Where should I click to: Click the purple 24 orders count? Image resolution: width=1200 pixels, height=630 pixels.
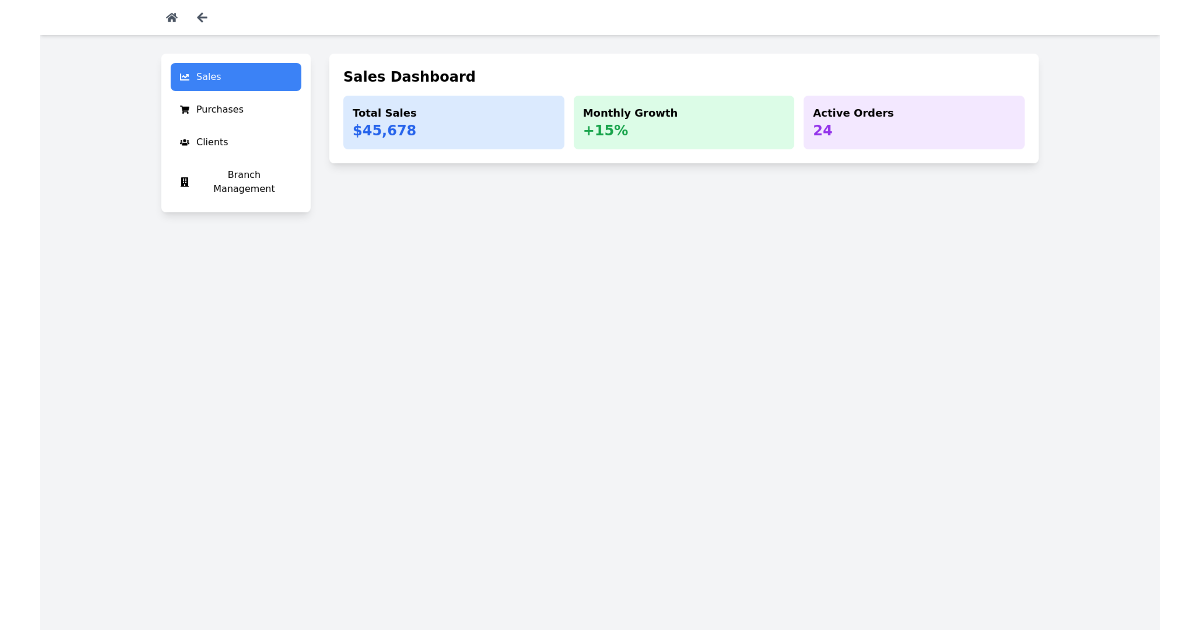click(820, 130)
